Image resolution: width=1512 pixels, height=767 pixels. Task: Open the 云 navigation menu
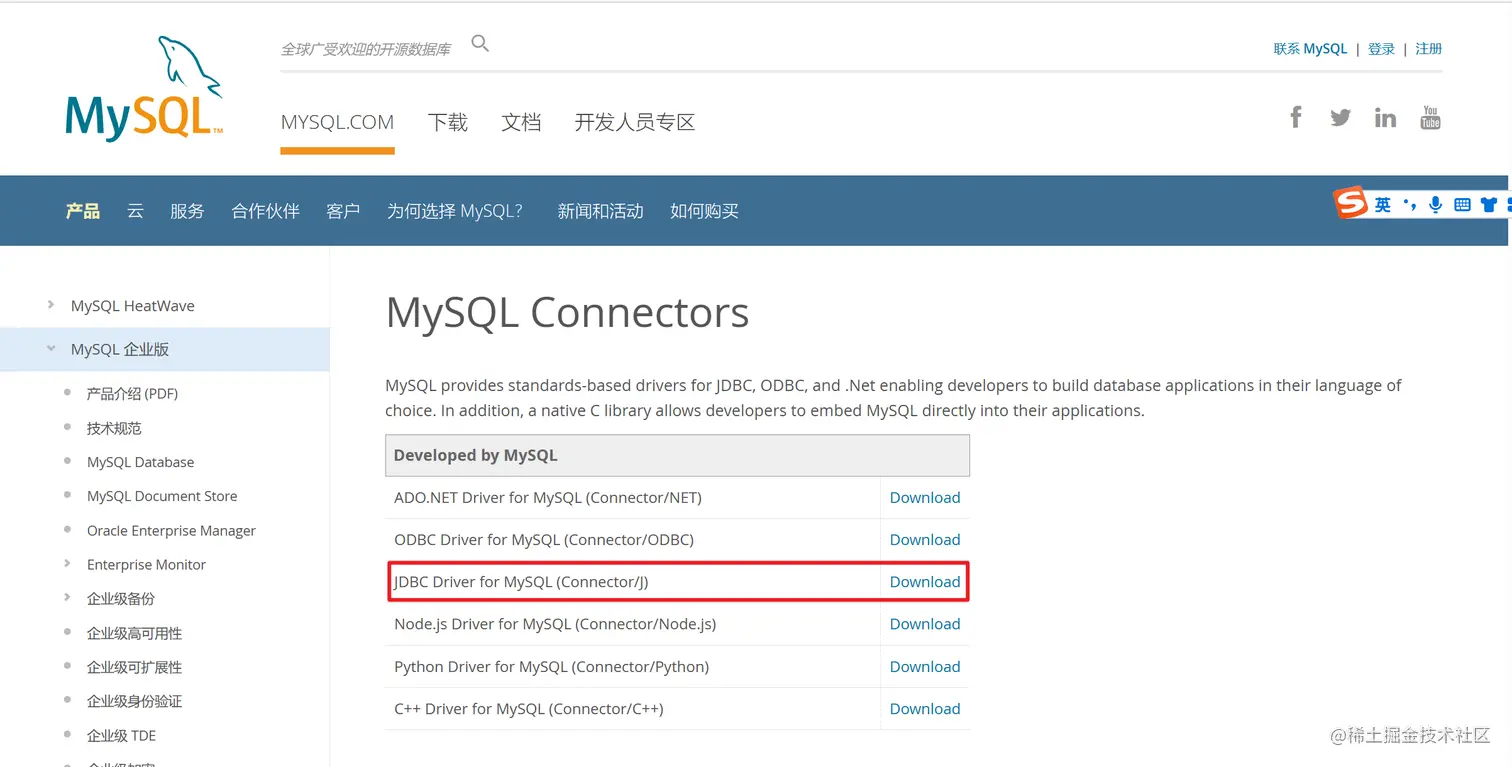pyautogui.click(x=135, y=211)
